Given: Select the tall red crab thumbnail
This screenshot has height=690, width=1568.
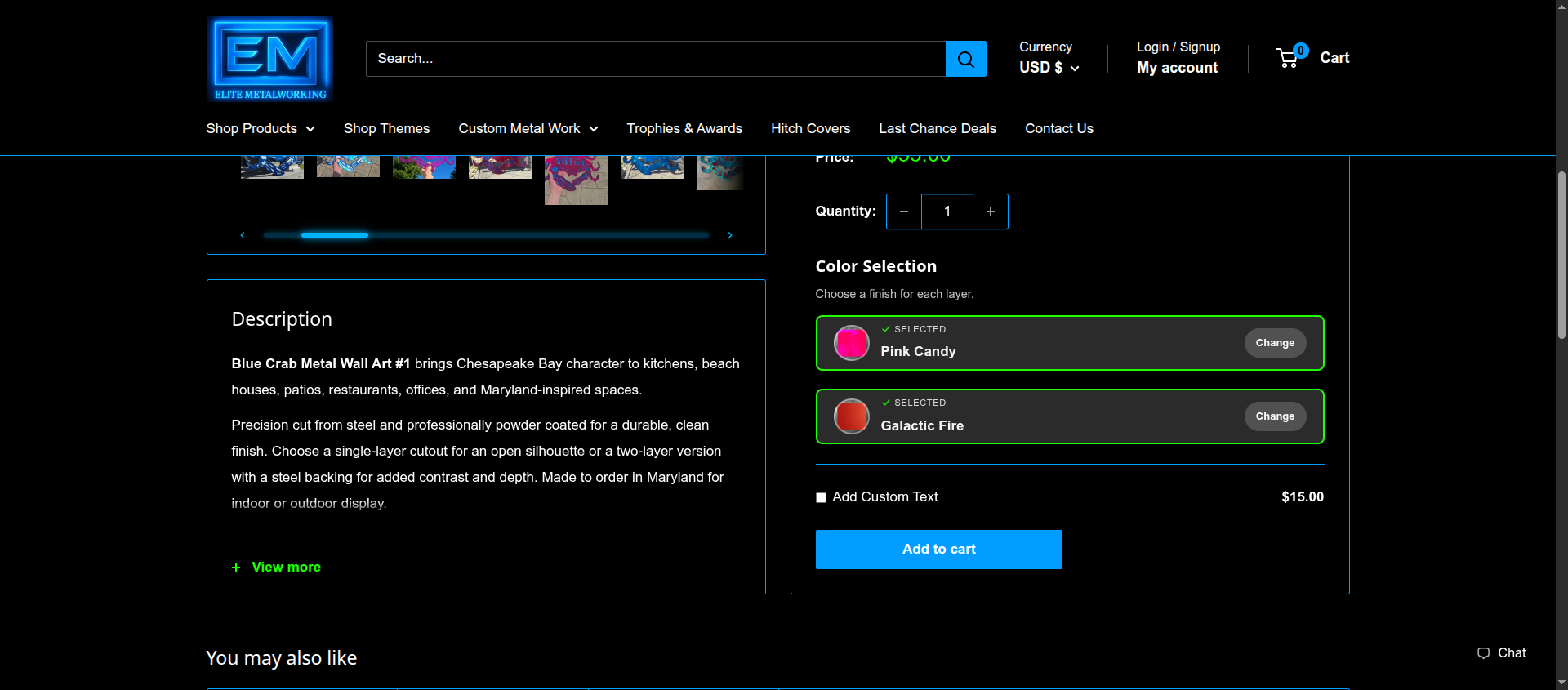Looking at the screenshot, I should coord(576,180).
